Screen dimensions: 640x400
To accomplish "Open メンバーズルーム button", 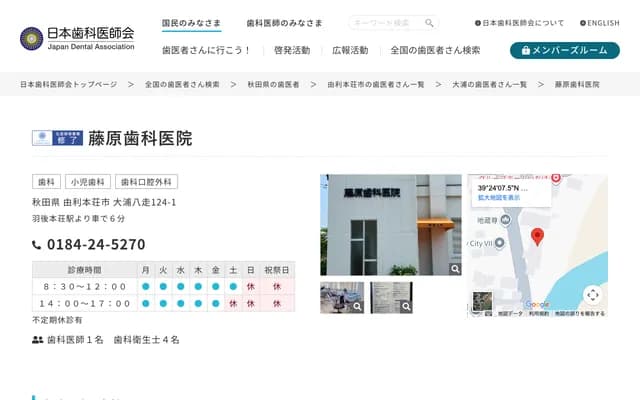I will coord(564,50).
